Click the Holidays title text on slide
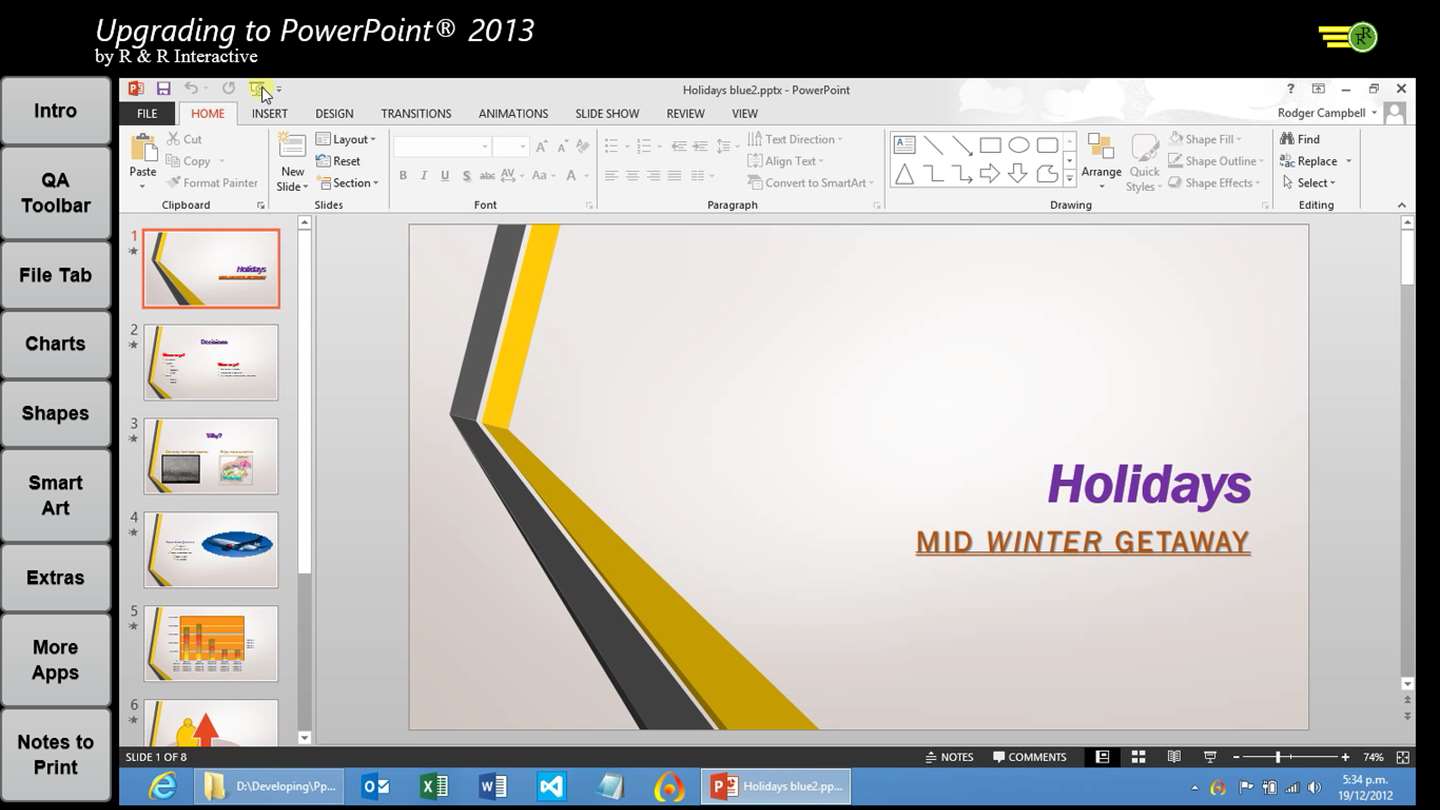The height and width of the screenshot is (810, 1440). coord(1149,484)
